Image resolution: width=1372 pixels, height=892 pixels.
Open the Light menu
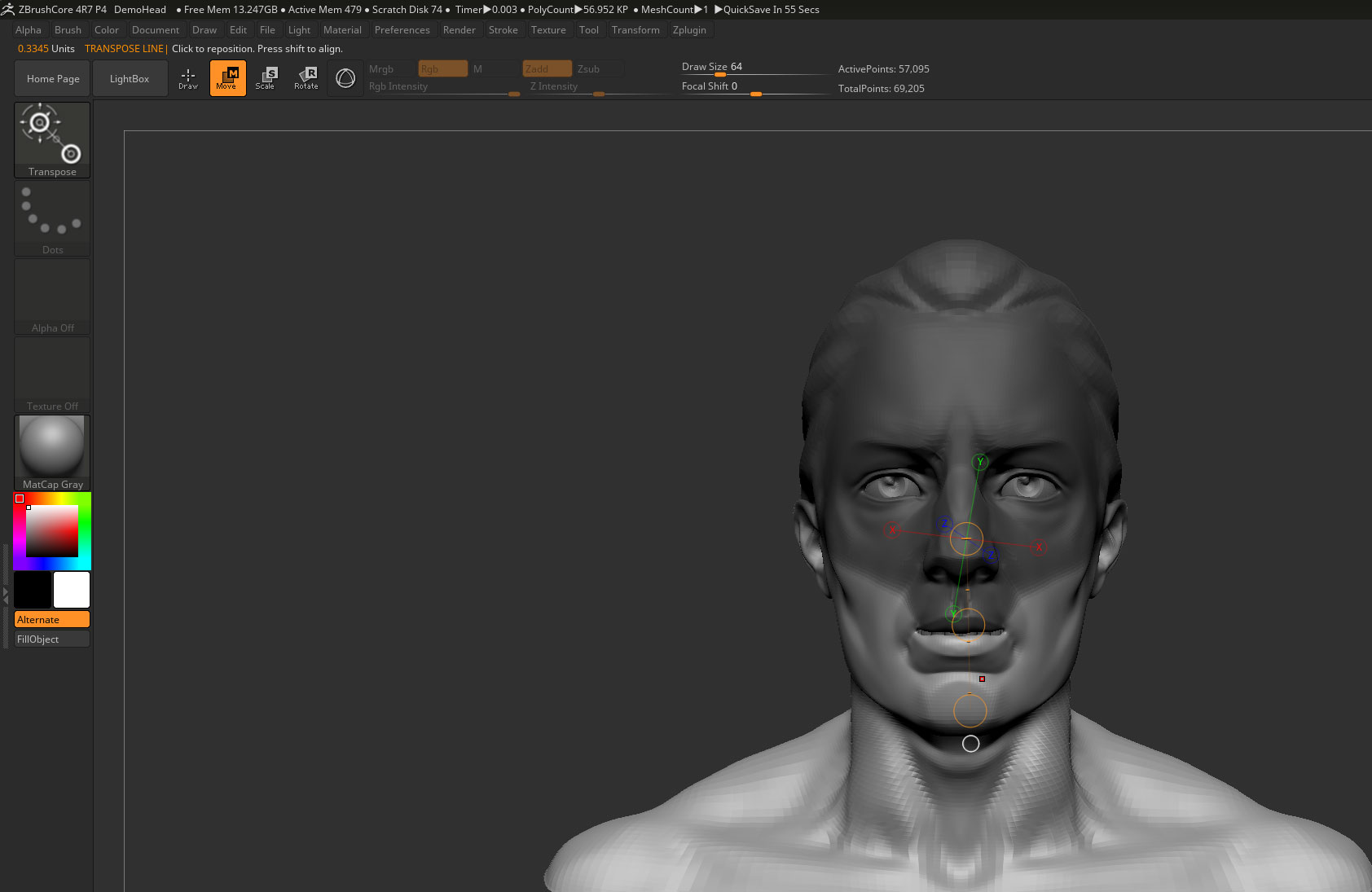pos(299,30)
